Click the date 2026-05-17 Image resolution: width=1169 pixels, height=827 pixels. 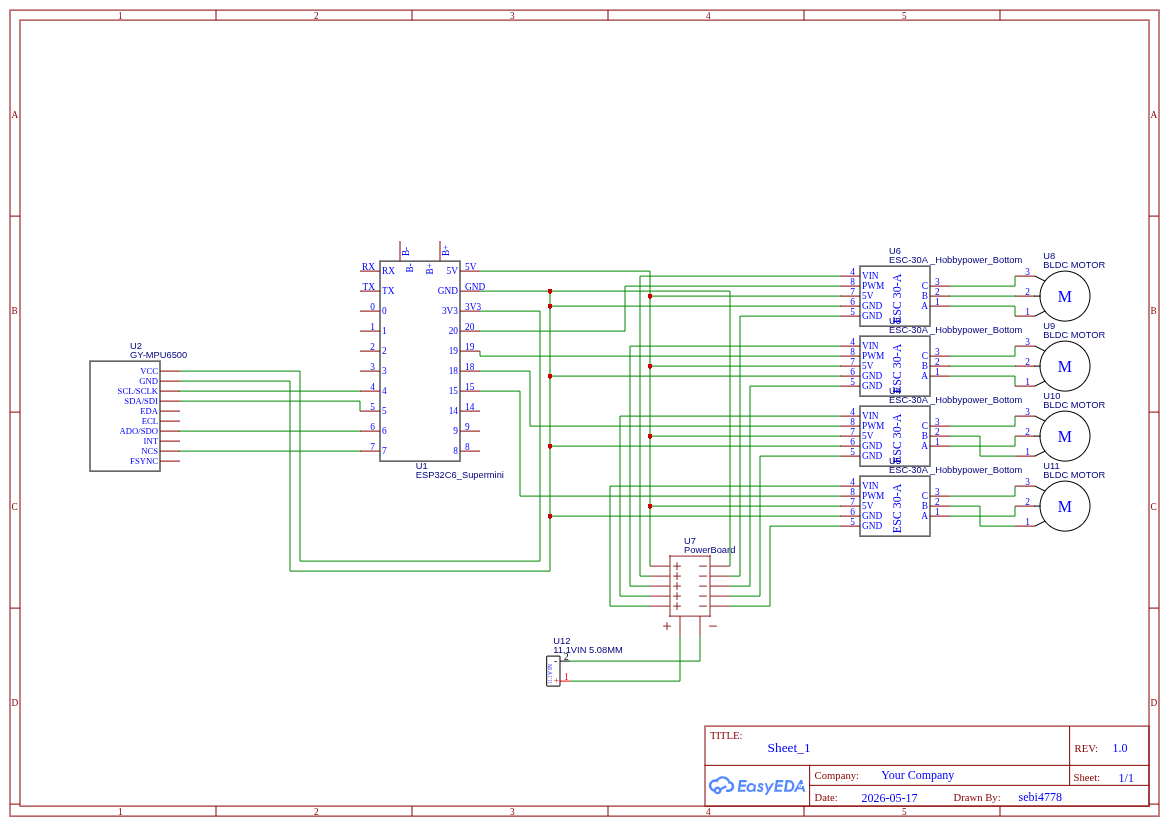click(x=889, y=798)
